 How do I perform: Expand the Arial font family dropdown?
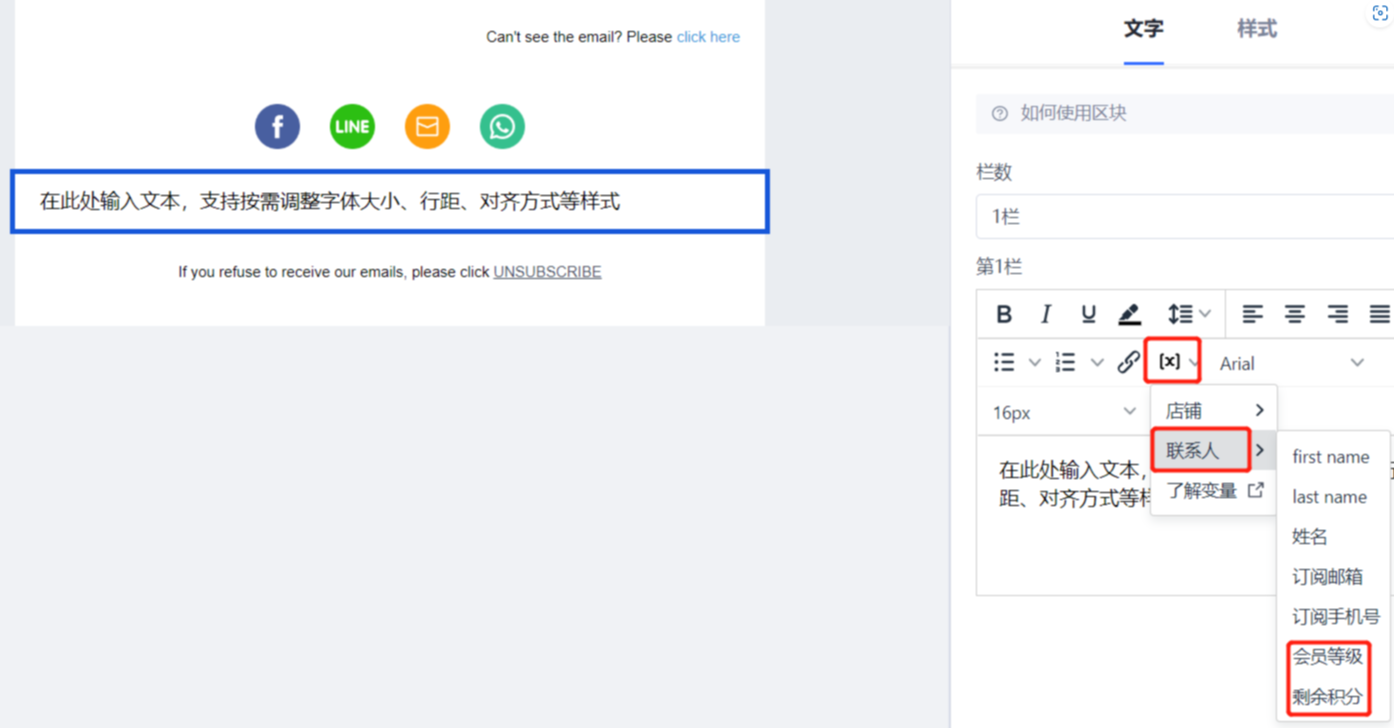click(1291, 363)
